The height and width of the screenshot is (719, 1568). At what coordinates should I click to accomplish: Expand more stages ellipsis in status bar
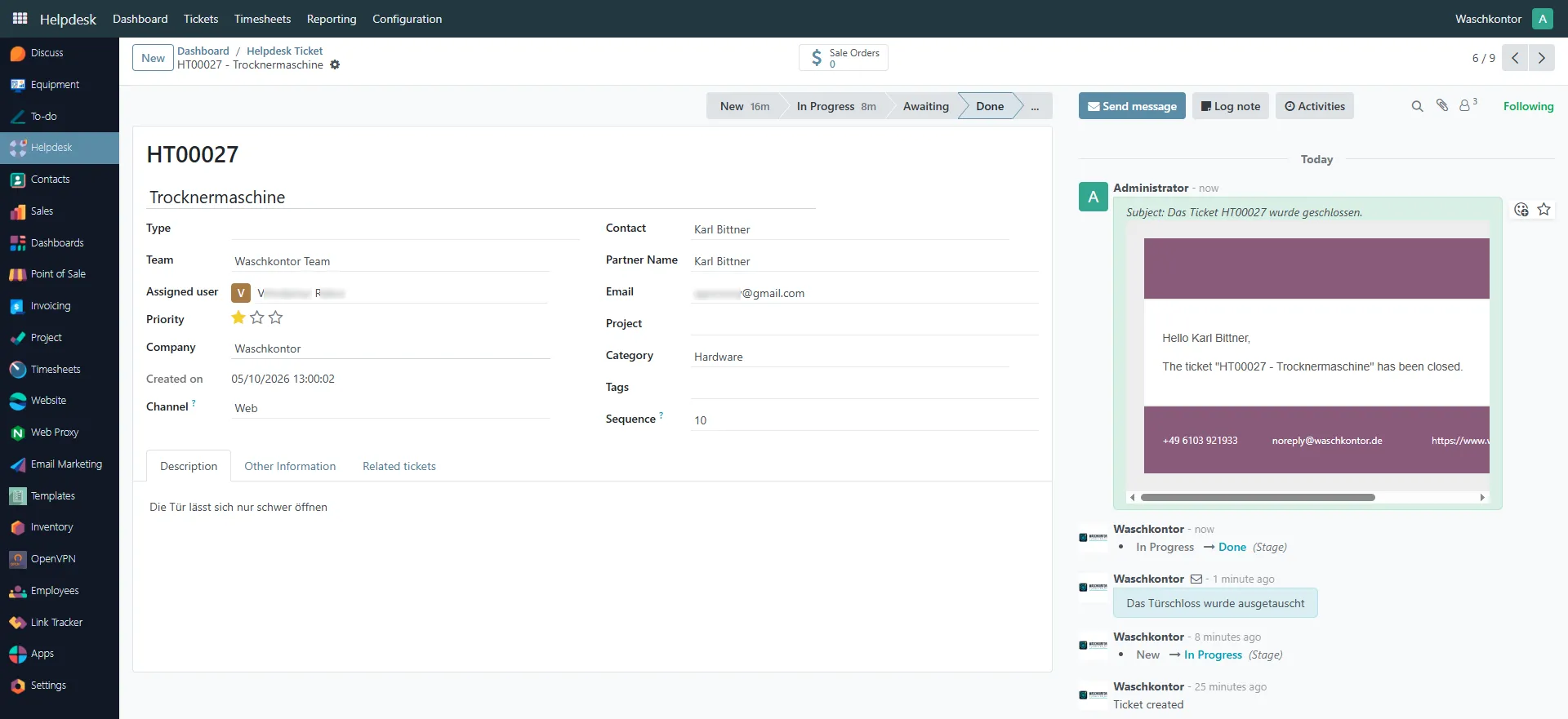tap(1035, 106)
